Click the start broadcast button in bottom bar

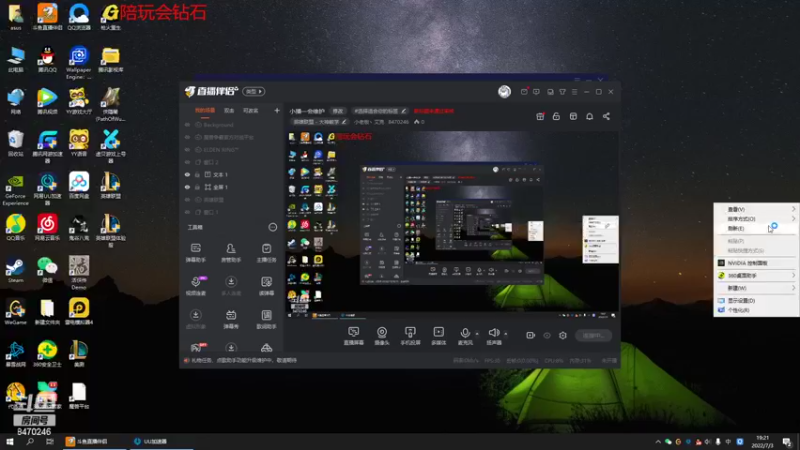[593, 335]
